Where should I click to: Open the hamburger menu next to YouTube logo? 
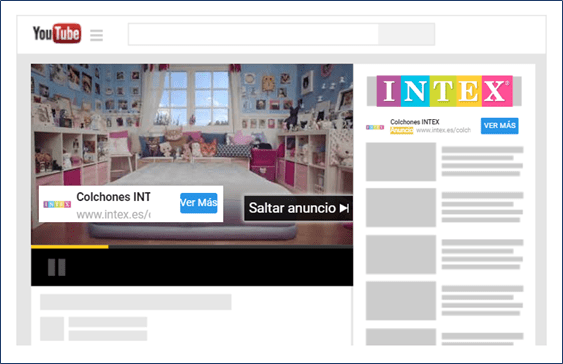pyautogui.click(x=96, y=35)
